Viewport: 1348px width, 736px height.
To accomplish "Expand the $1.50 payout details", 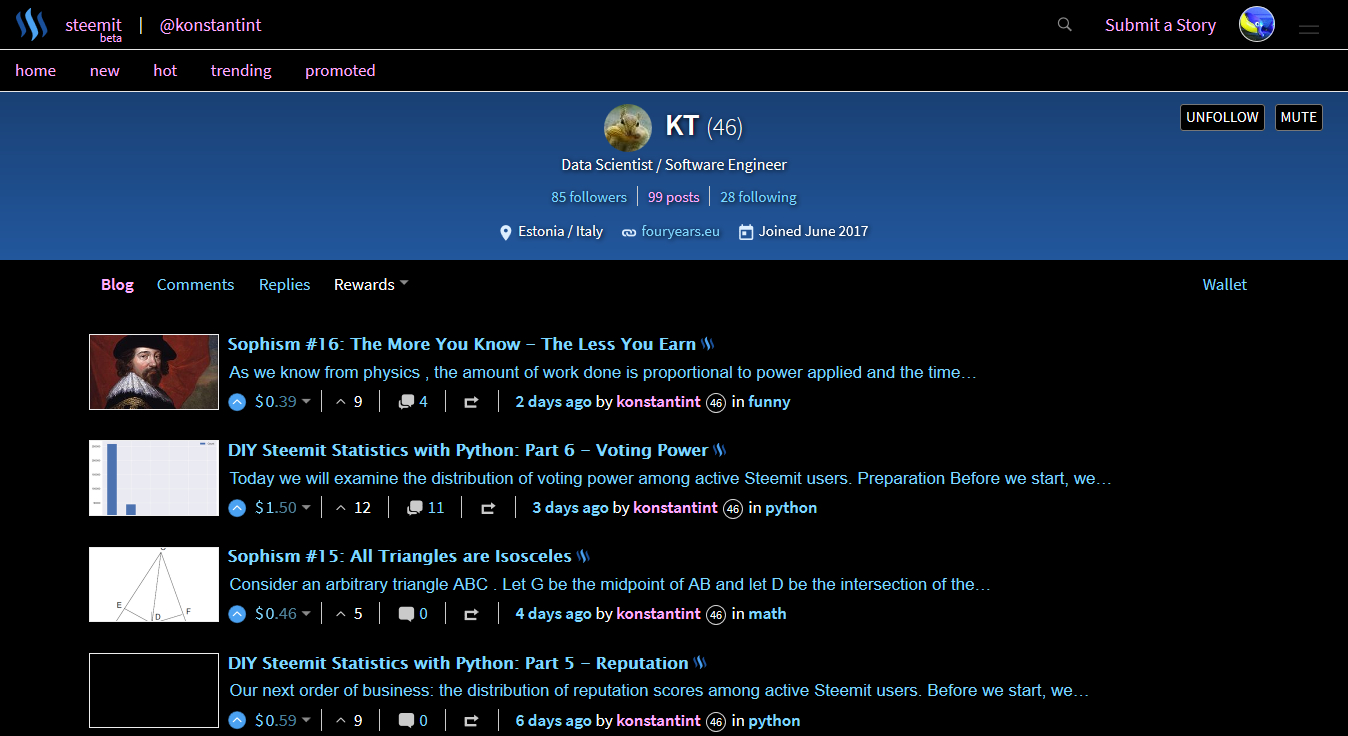I will click(x=282, y=508).
